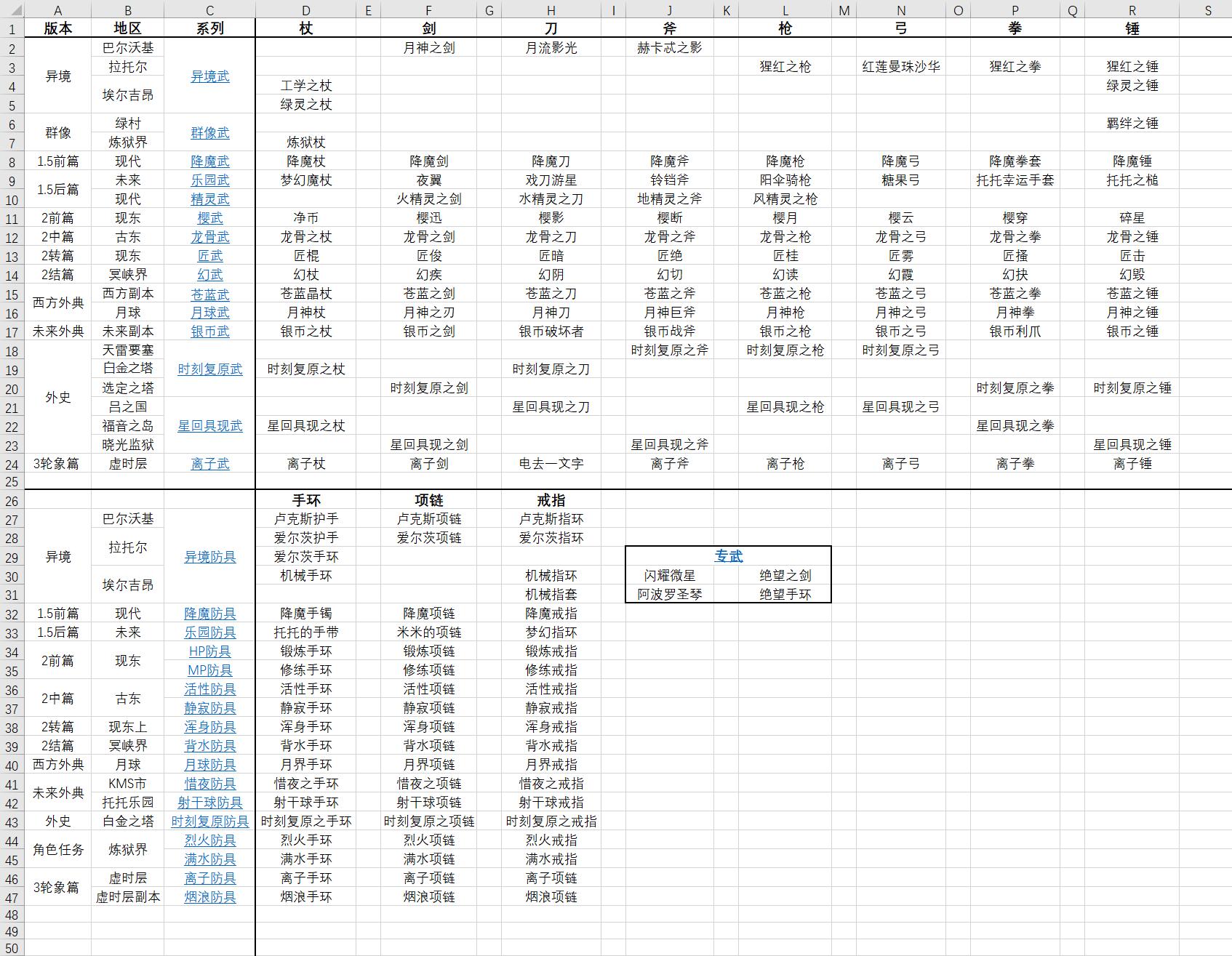Select the 虚时层副本 cell
The width and height of the screenshot is (1232, 956).
tap(128, 897)
